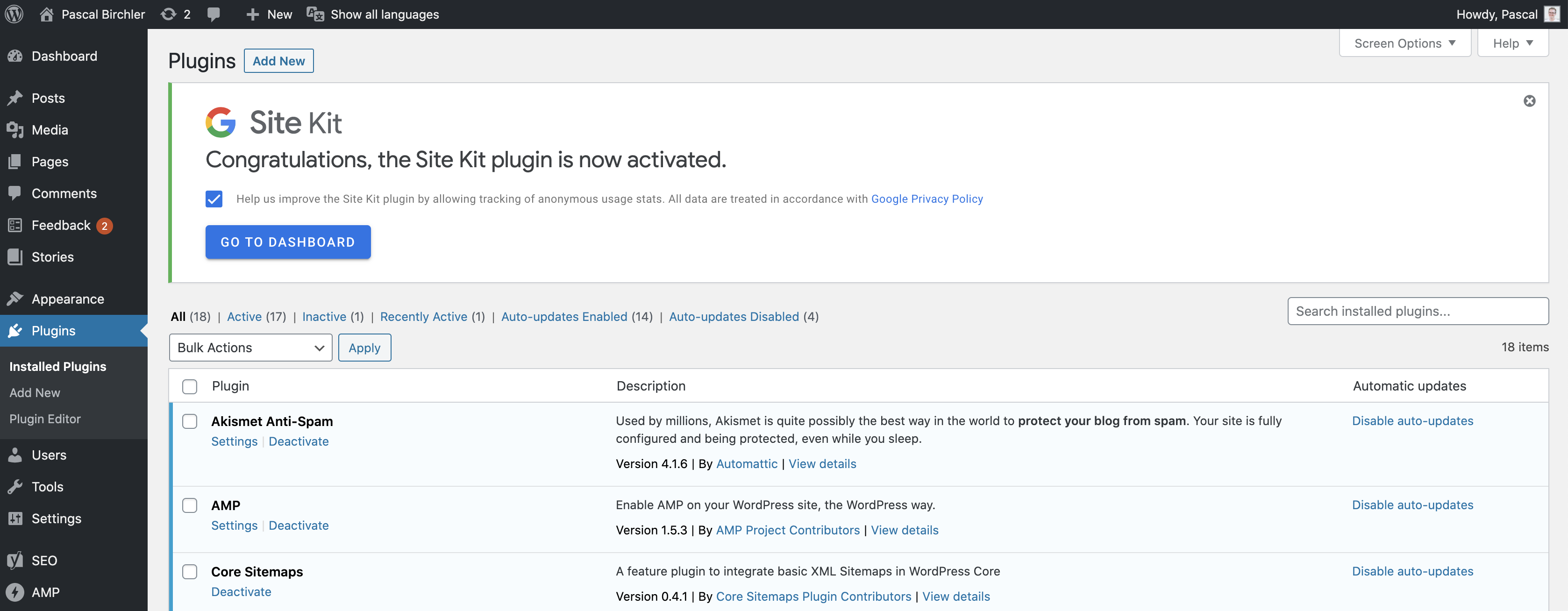
Task: Uncheck the anonymous usage stats checkbox
Action: point(214,199)
